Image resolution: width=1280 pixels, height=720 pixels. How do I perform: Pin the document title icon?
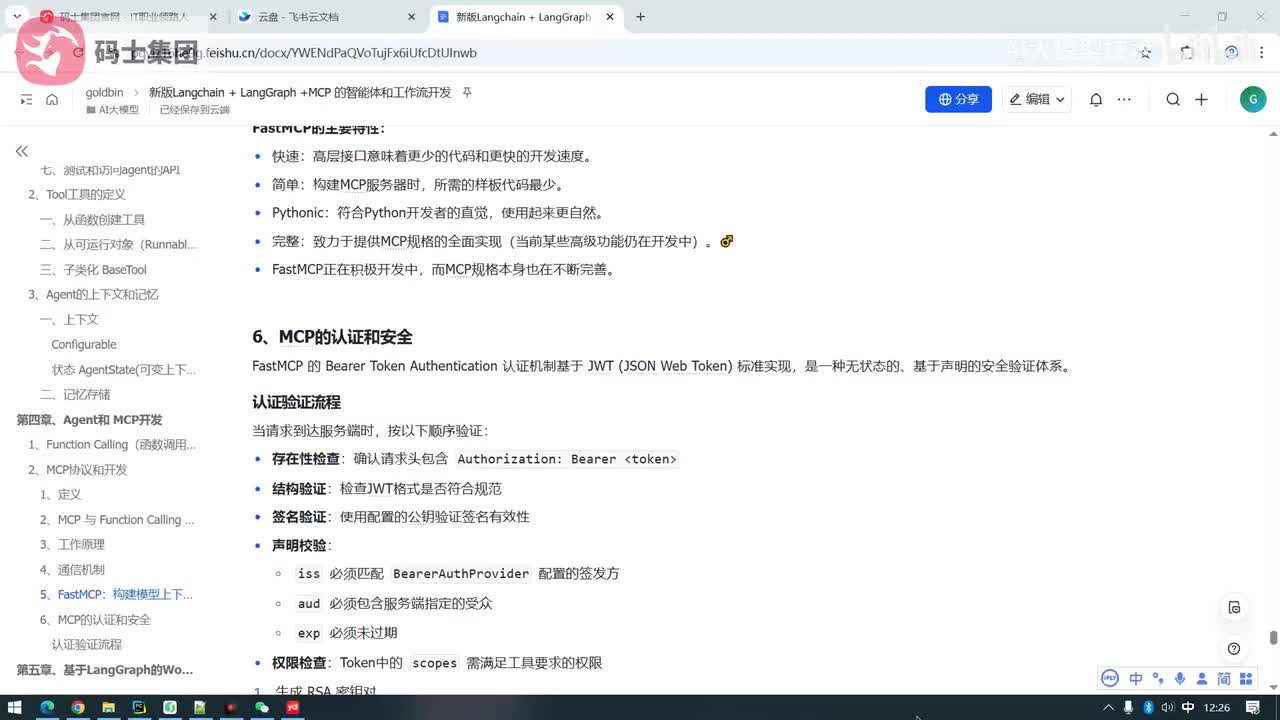(x=467, y=92)
